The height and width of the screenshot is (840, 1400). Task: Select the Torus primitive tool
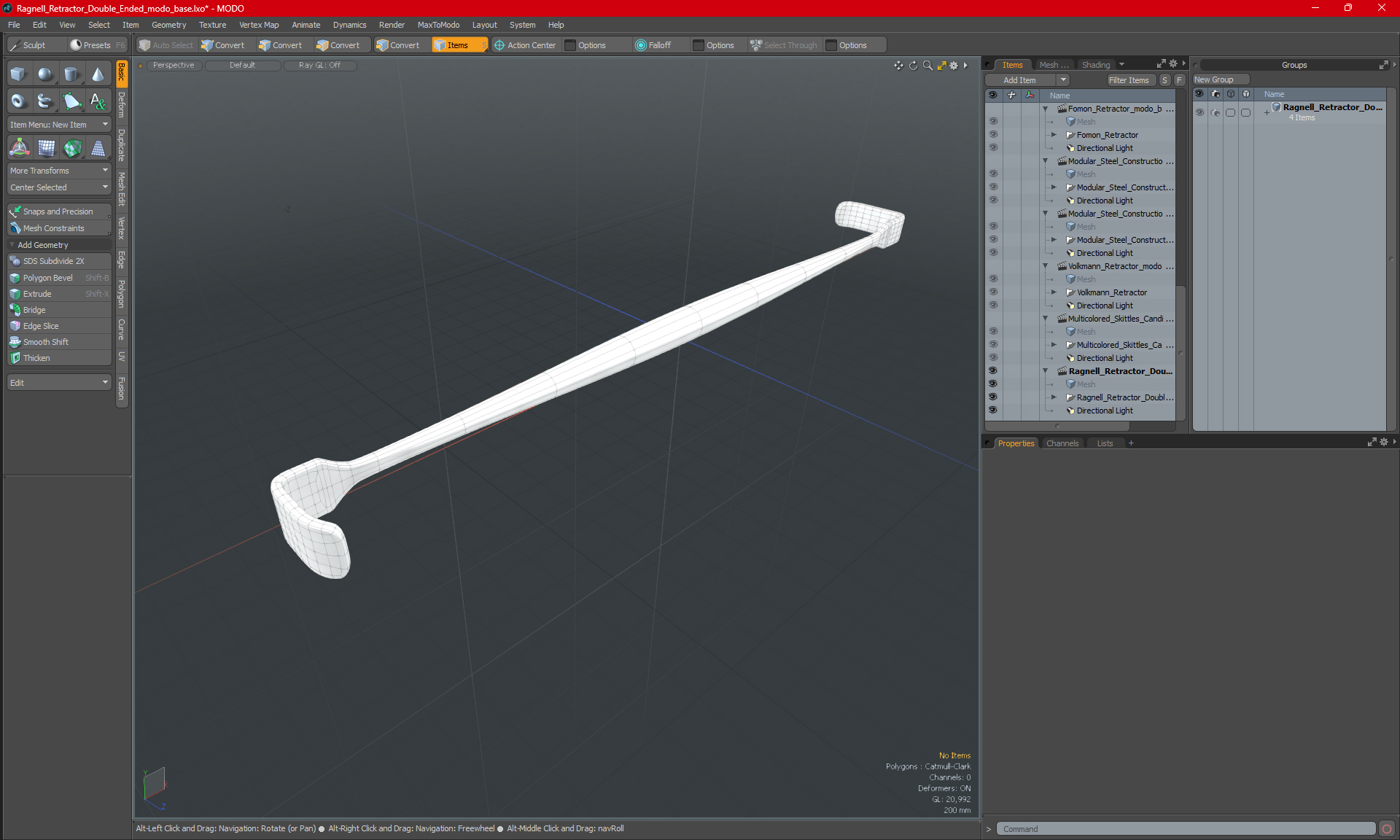point(18,101)
